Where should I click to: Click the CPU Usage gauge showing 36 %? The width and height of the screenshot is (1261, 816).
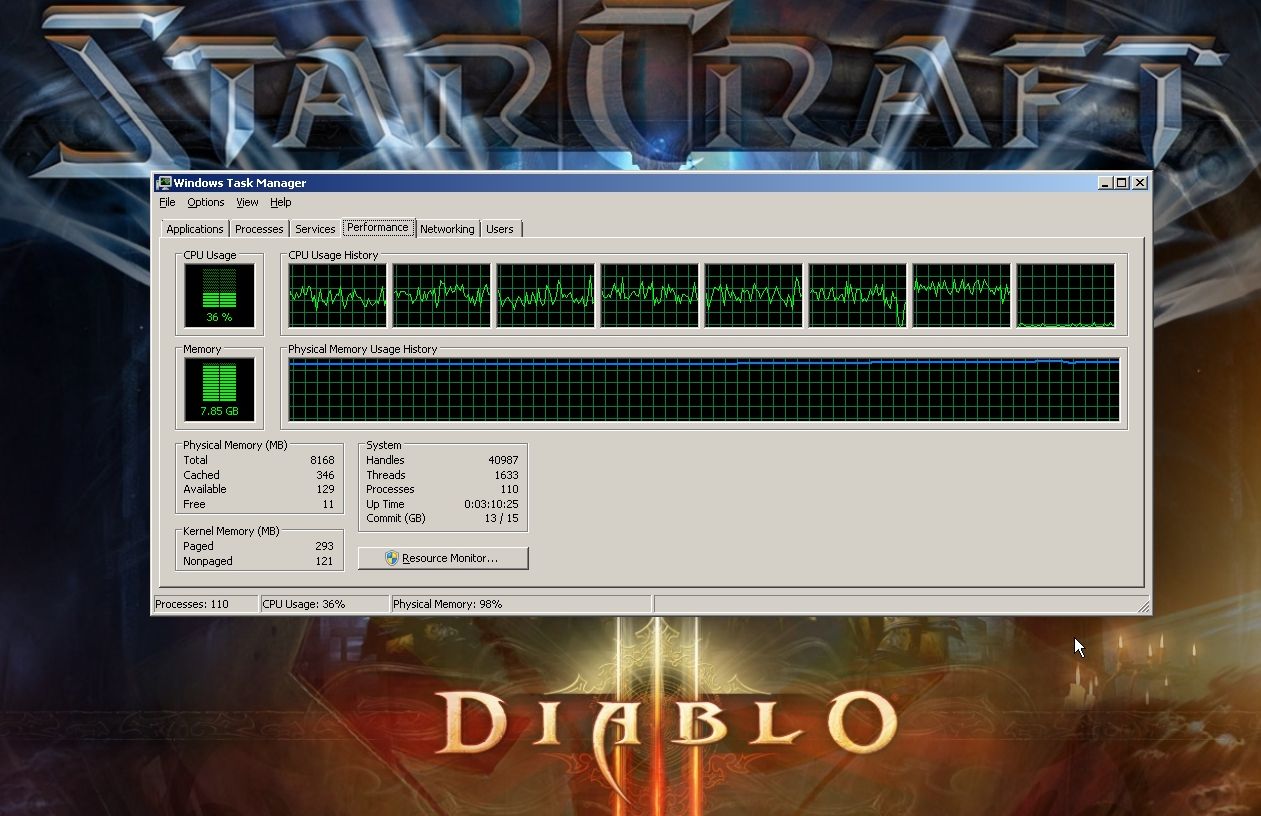pos(219,296)
